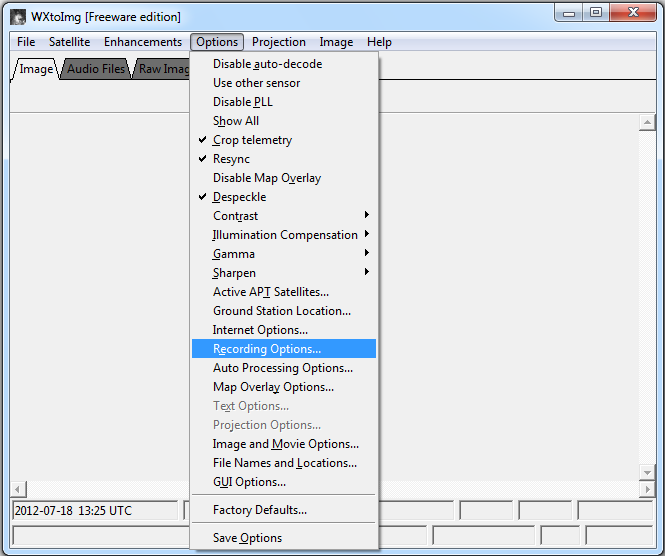
Task: Open Ground Station Location settings
Action: (x=284, y=311)
